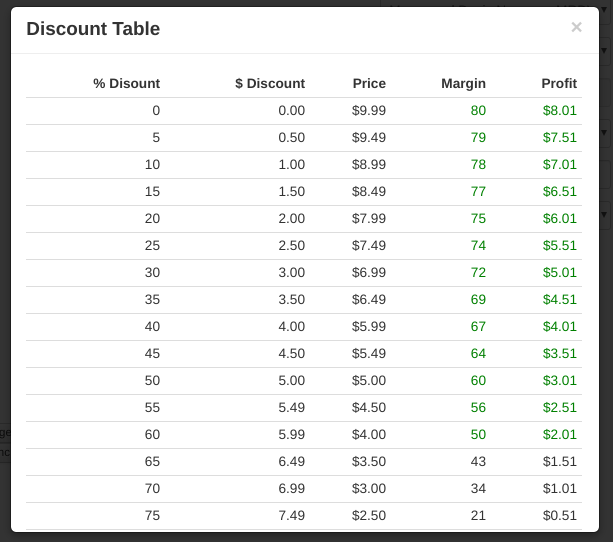Click the $2.01 profit value
613x542 pixels.
click(x=560, y=435)
